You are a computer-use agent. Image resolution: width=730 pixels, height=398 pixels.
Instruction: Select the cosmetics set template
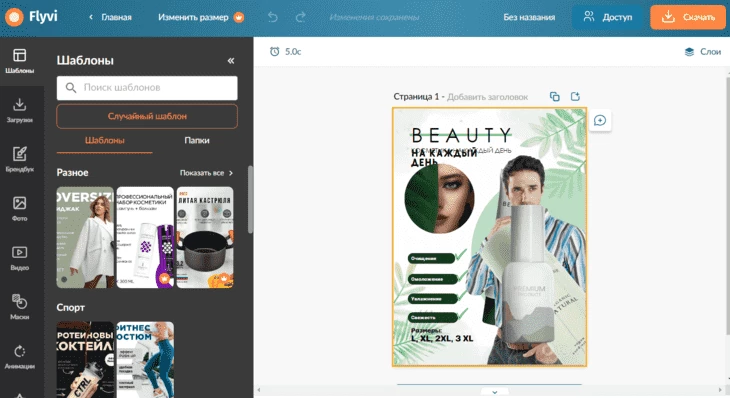coord(145,237)
